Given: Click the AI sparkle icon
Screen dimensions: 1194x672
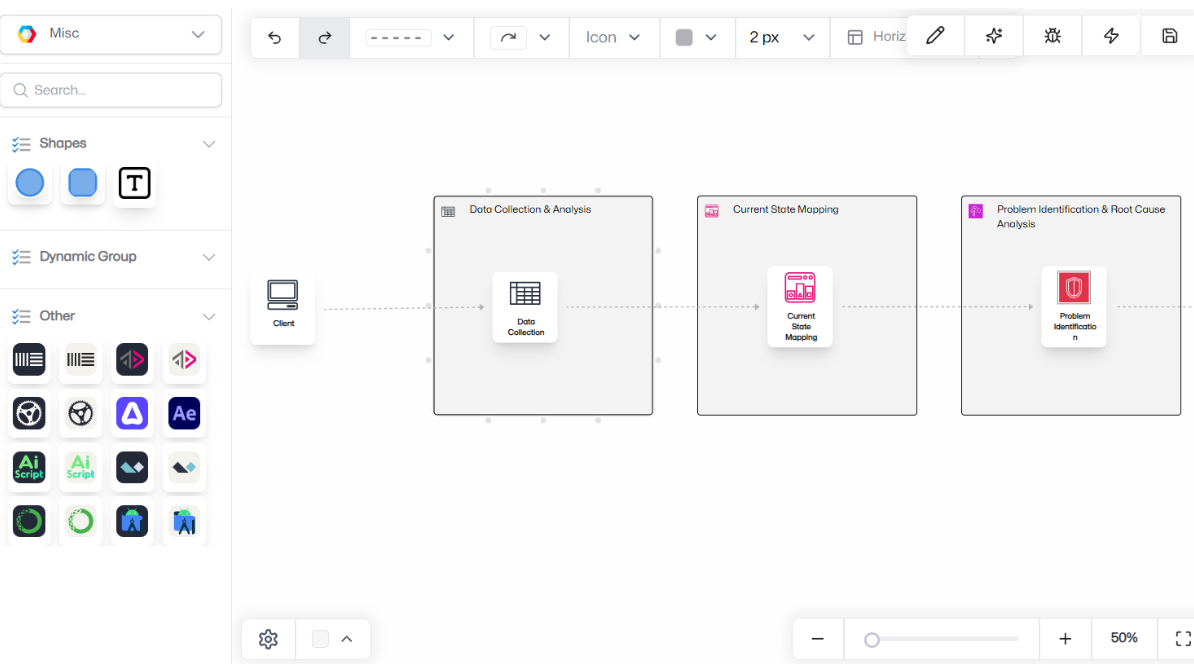Looking at the screenshot, I should 993,36.
